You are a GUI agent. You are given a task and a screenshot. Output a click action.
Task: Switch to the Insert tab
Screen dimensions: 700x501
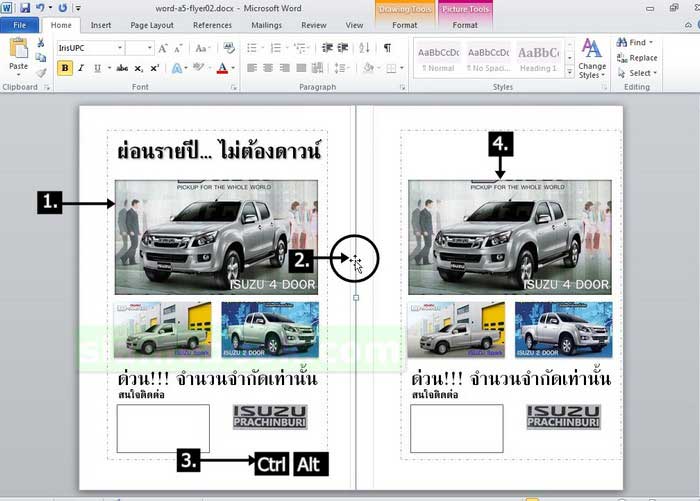click(101, 25)
